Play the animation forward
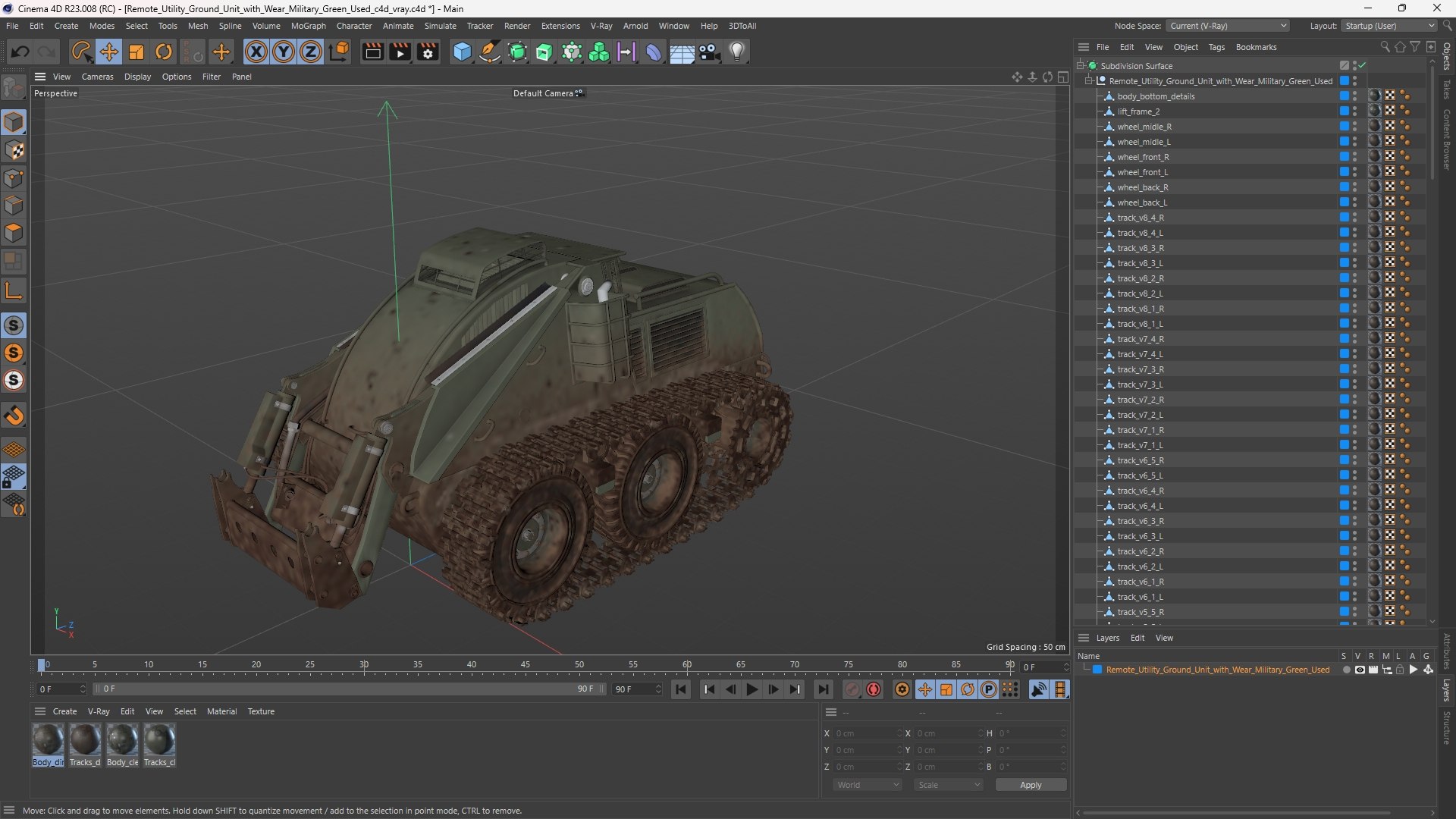The height and width of the screenshot is (819, 1456). 752,689
